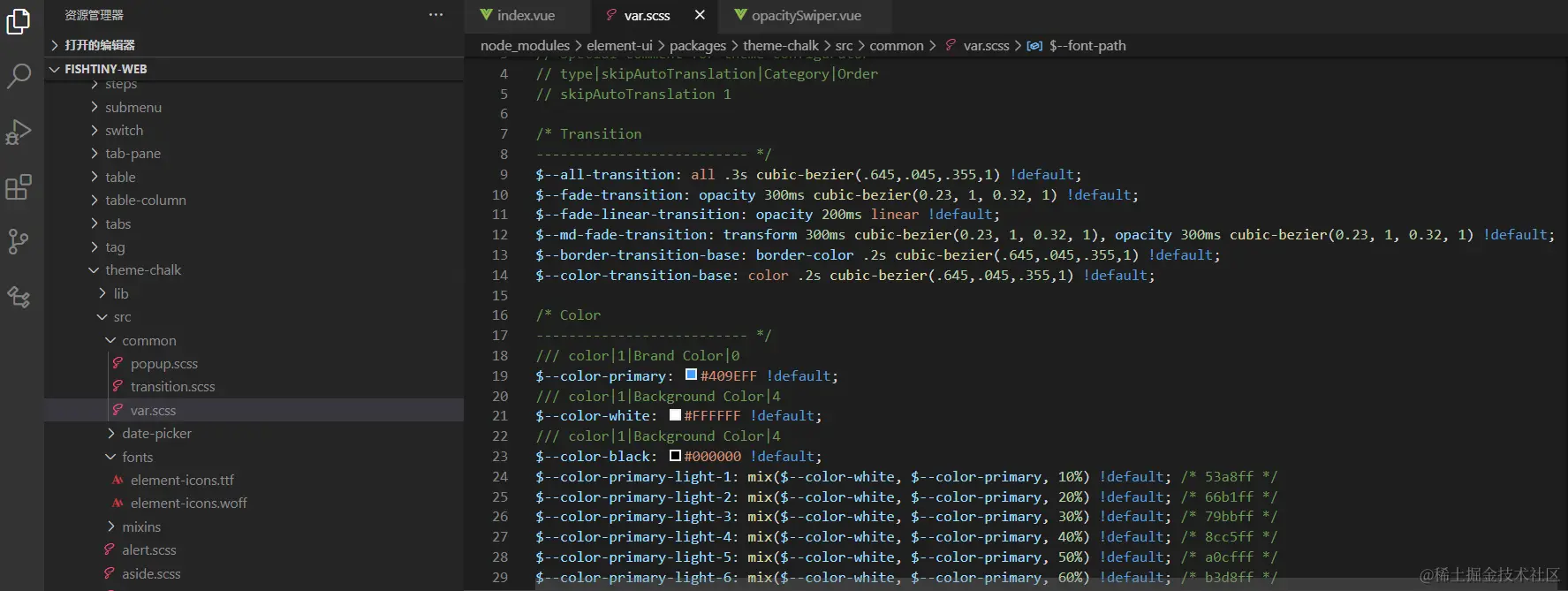This screenshot has height=591, width=1568.
Task: Open the bottom activity bar tree icon
Action: click(x=19, y=297)
